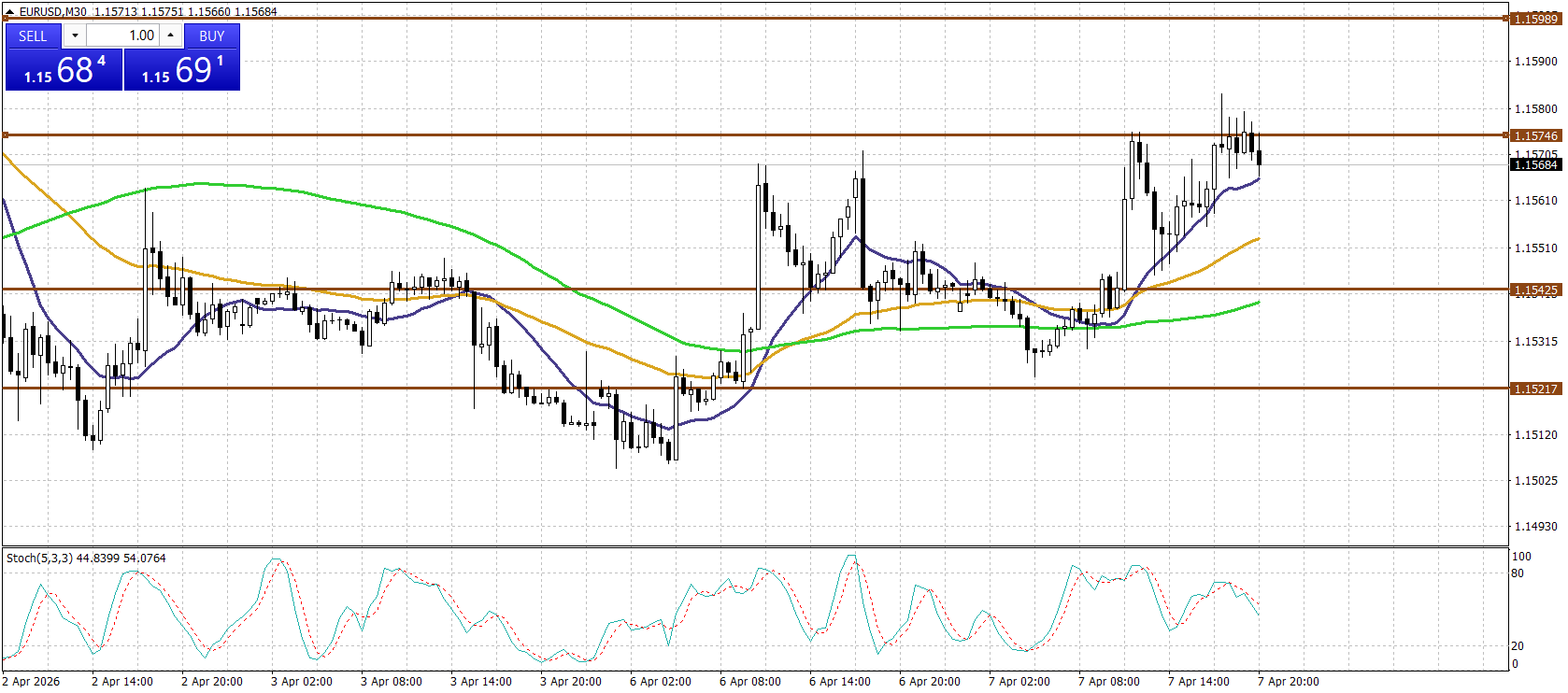
Task: Click the lot volume field showing 1.00
Action: [x=122, y=35]
